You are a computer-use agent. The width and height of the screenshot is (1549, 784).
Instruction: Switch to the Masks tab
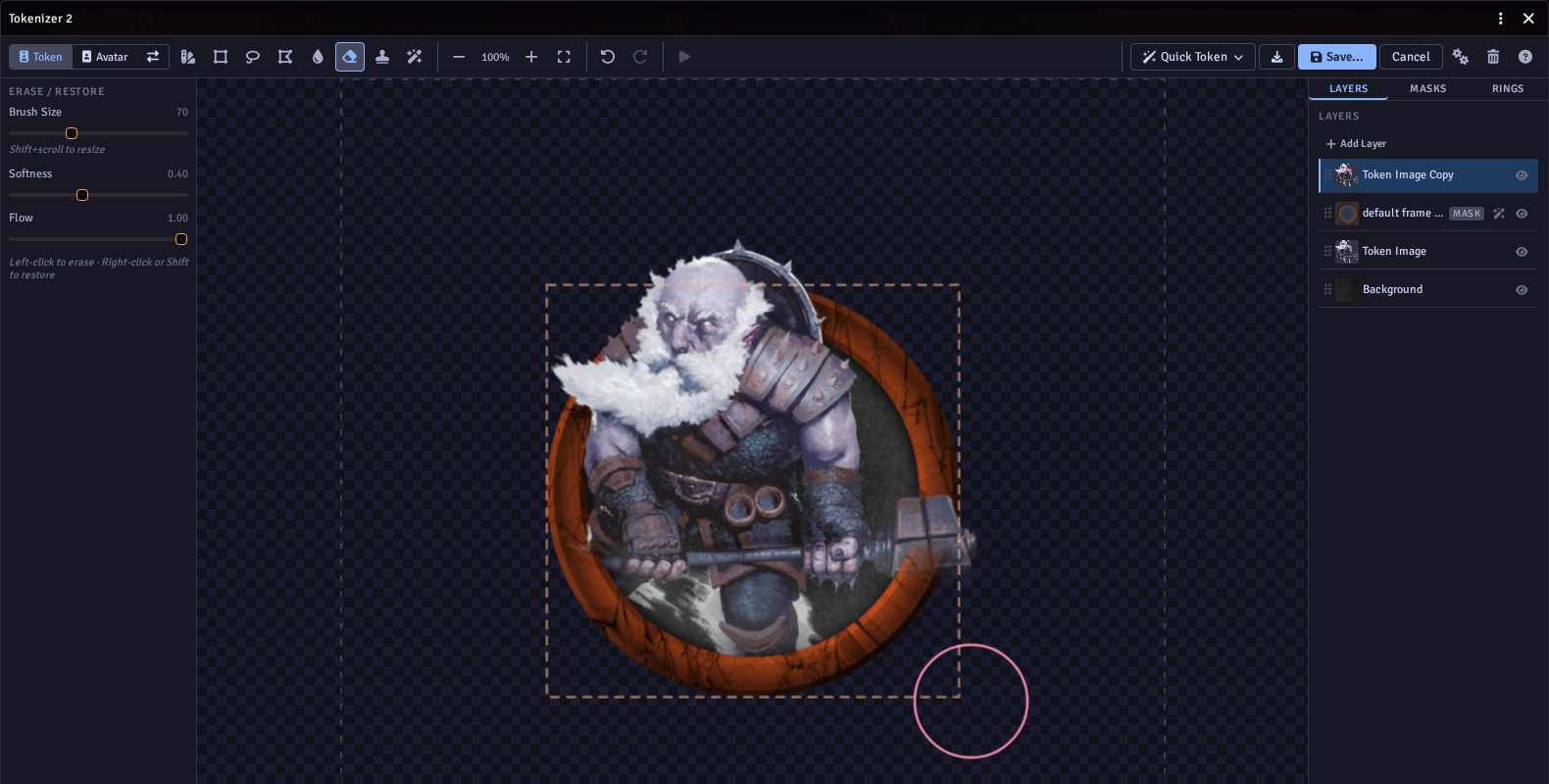click(1428, 89)
